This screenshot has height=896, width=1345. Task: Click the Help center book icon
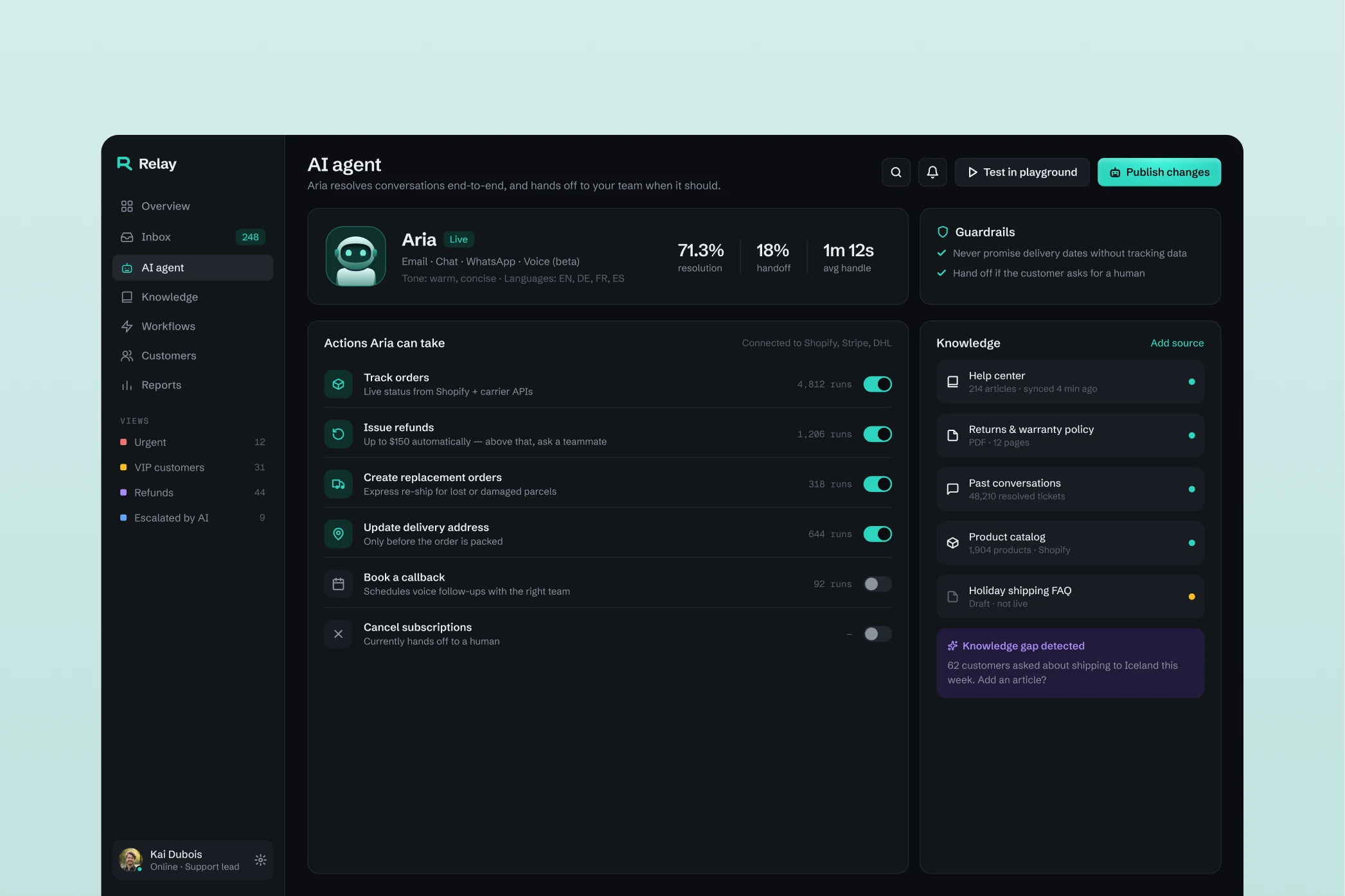[x=953, y=382]
